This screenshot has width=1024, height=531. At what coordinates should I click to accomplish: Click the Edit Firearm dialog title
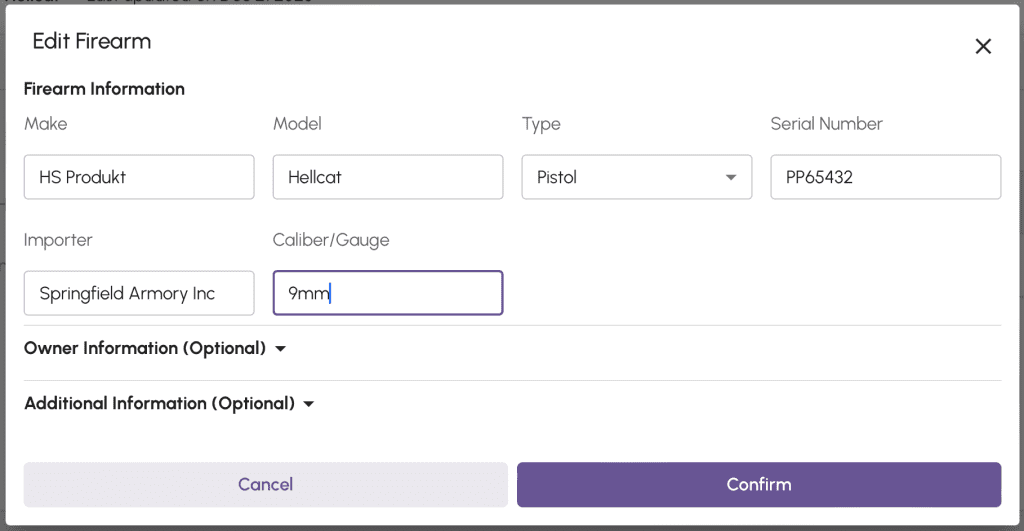click(92, 41)
